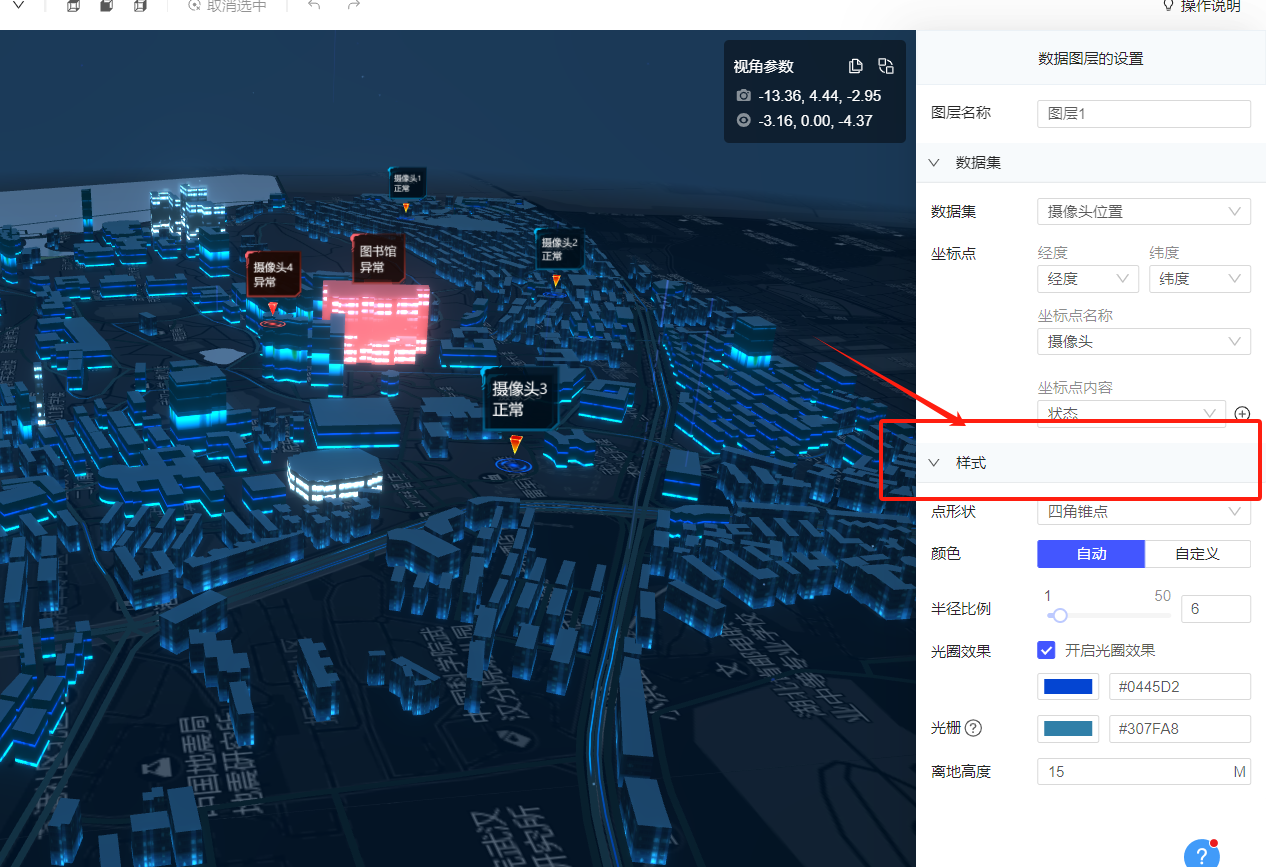
Task: Click the camera position icon
Action: point(743,95)
